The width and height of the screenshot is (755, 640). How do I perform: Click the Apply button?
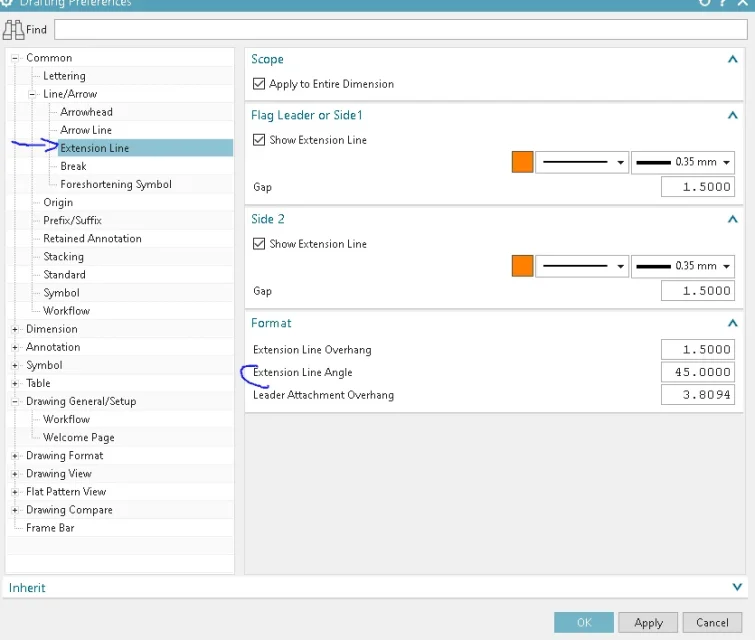[648, 622]
